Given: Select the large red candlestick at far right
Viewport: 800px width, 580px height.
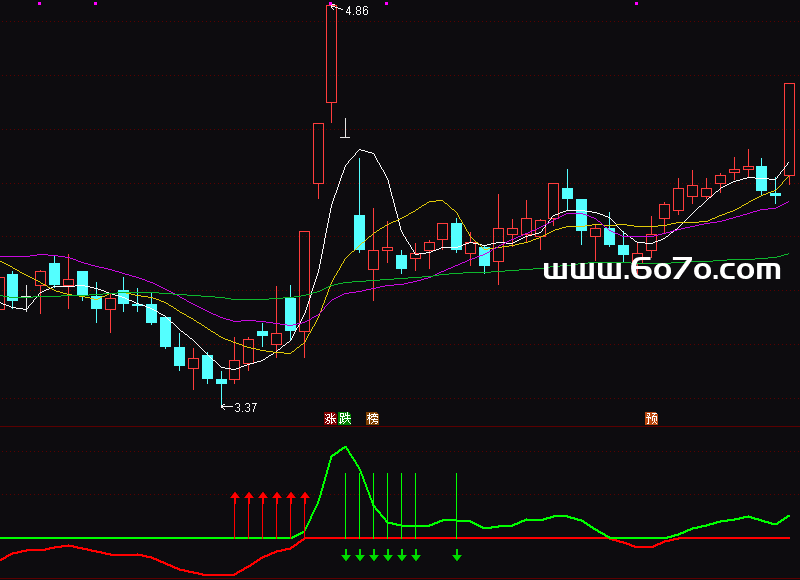Looking at the screenshot, I should (x=789, y=128).
